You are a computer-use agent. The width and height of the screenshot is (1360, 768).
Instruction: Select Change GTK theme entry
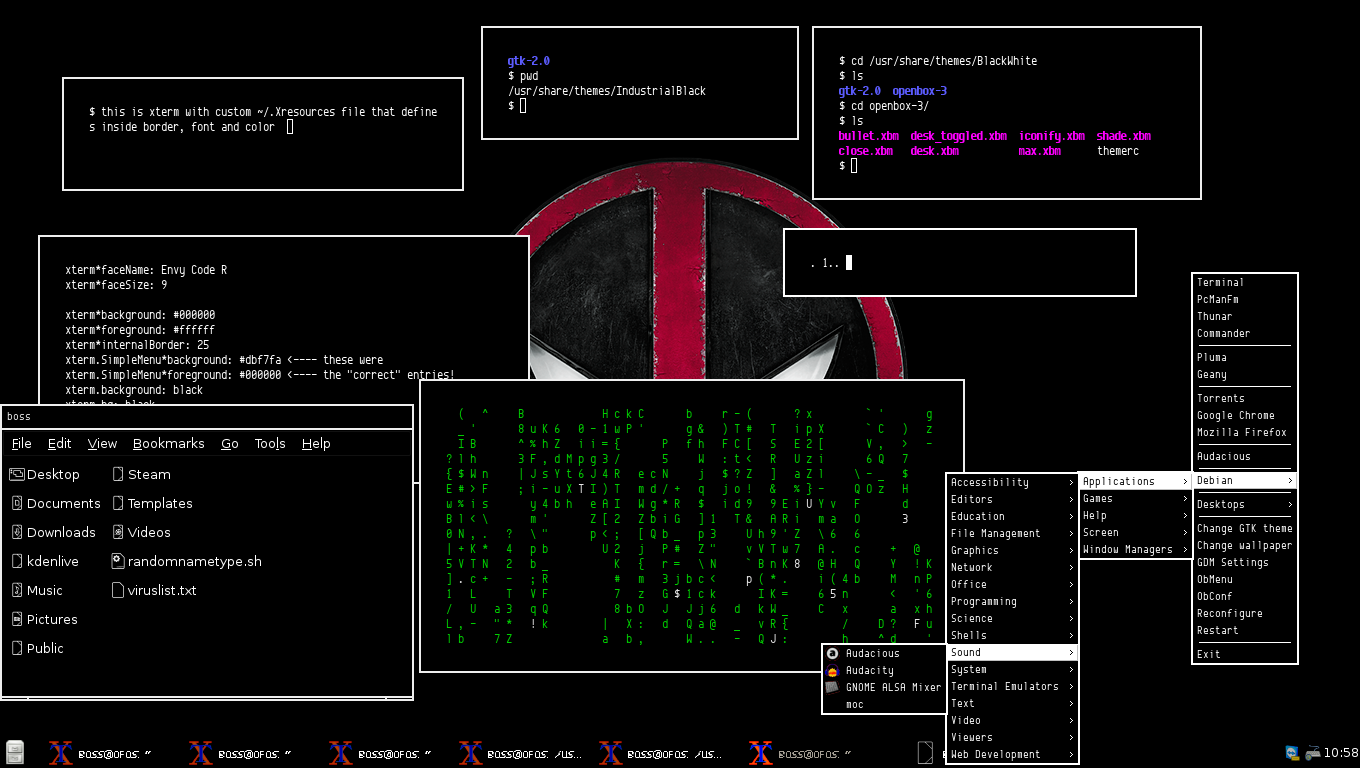(x=1245, y=528)
